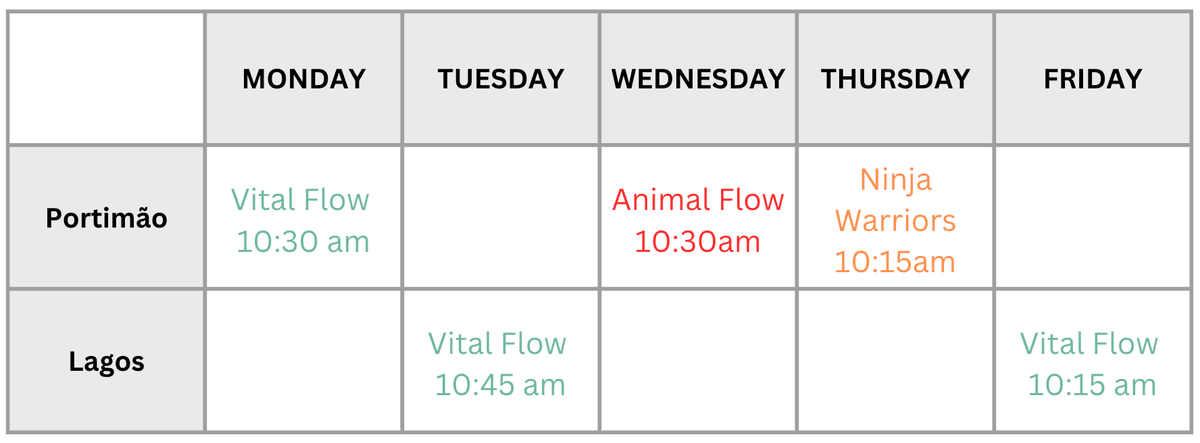1200x443 pixels.
Task: Click the 10:15am time under Ninja Warriors
Action: tap(895, 262)
